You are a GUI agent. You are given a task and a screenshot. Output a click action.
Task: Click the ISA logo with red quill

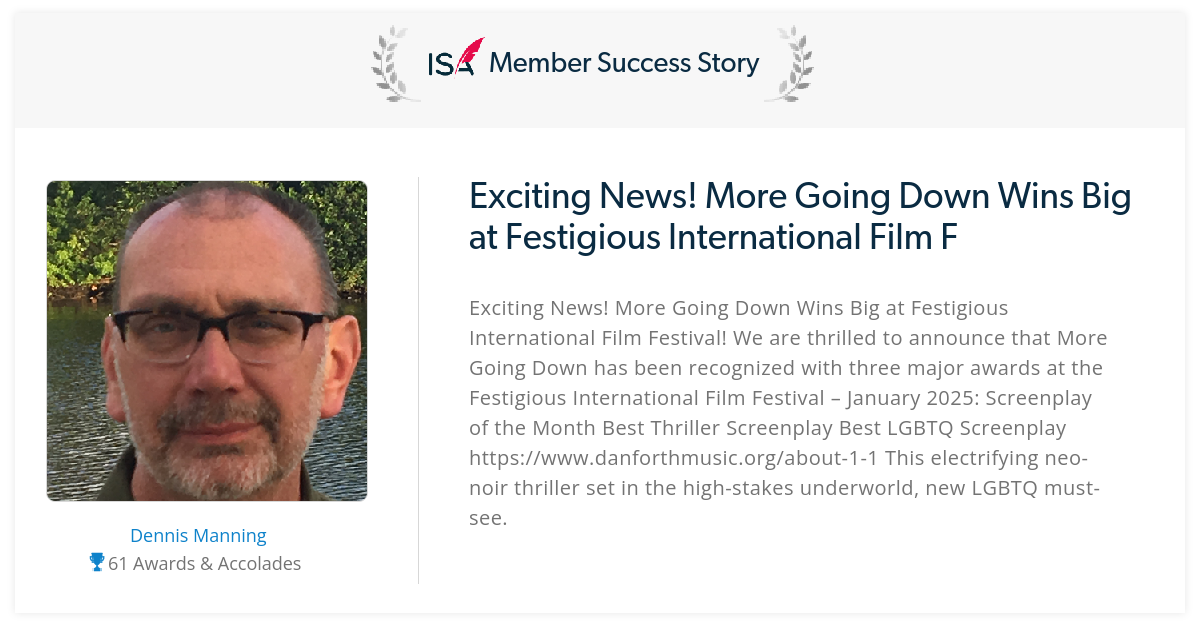point(455,58)
